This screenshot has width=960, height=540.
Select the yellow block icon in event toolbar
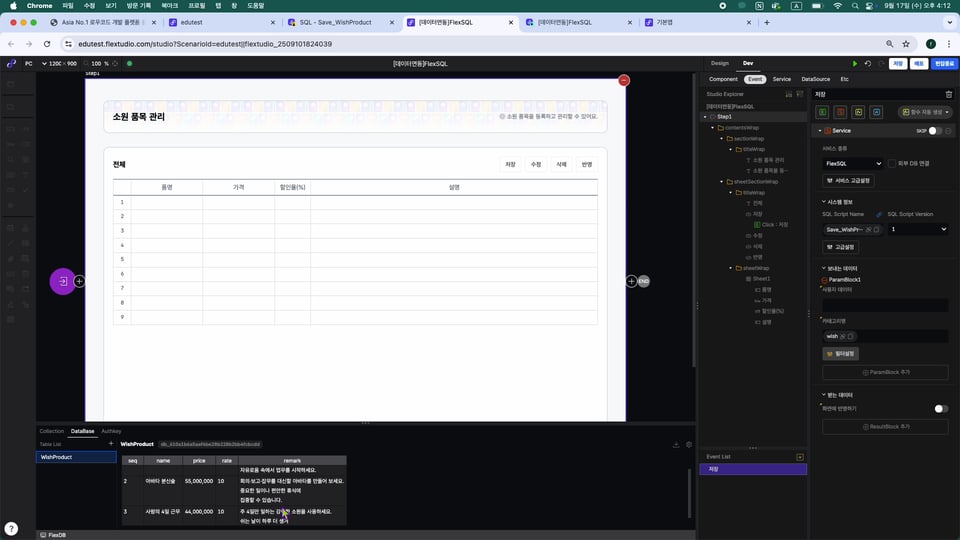point(858,112)
